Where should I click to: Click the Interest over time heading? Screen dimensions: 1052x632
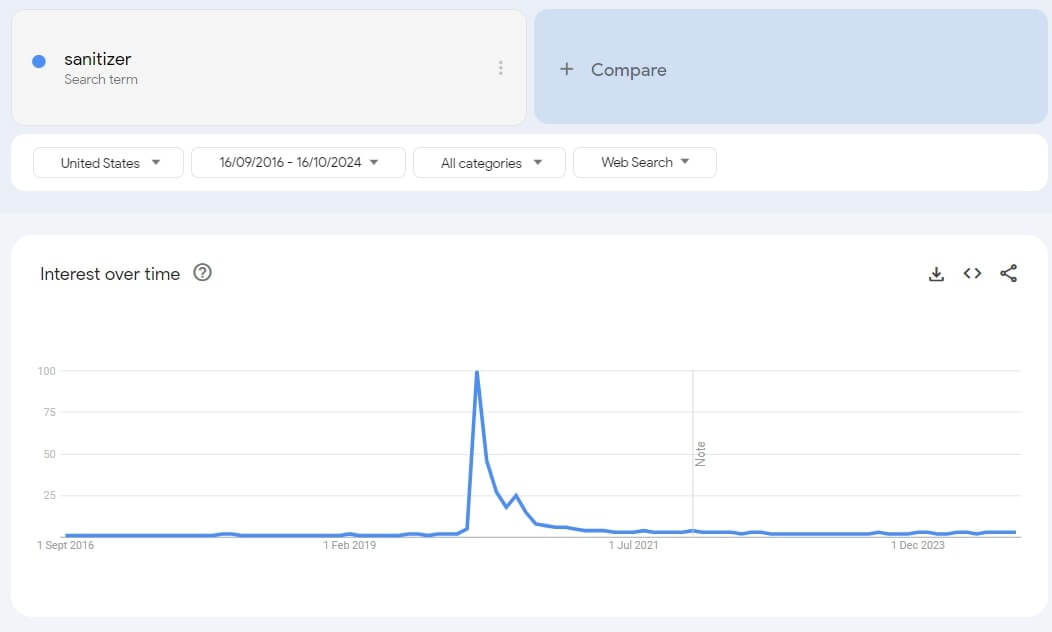110,274
